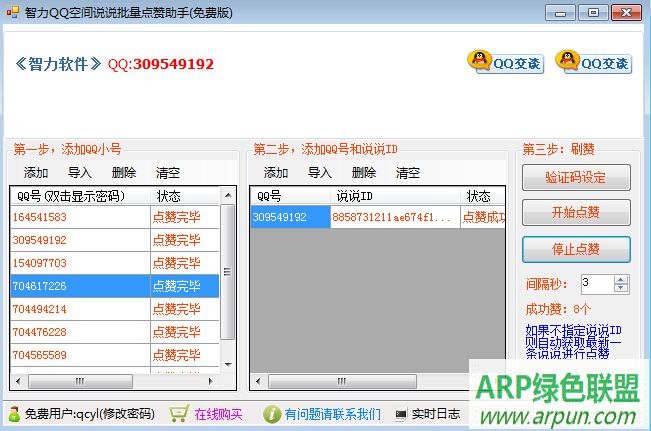Minimize the window from the title bar
The width and height of the screenshot is (651, 431).
coord(560,13)
